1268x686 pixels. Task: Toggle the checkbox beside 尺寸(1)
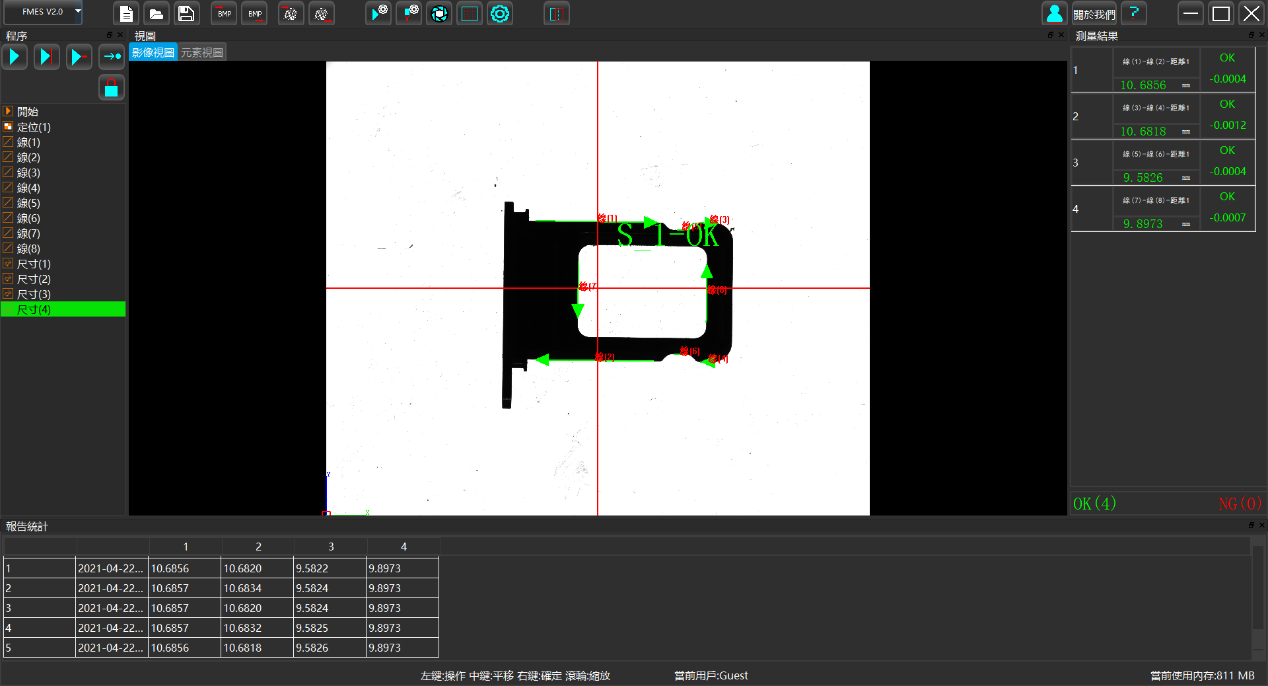coord(8,264)
